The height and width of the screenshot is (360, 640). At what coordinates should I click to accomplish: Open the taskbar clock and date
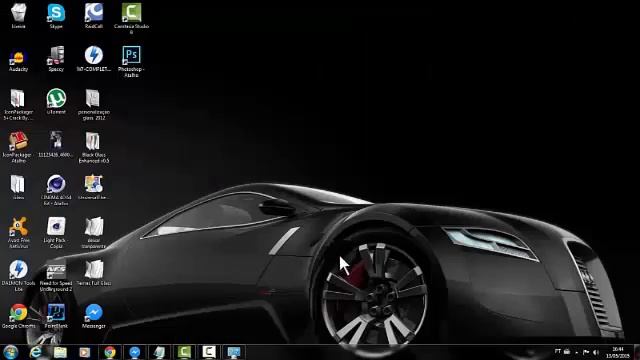point(618,352)
